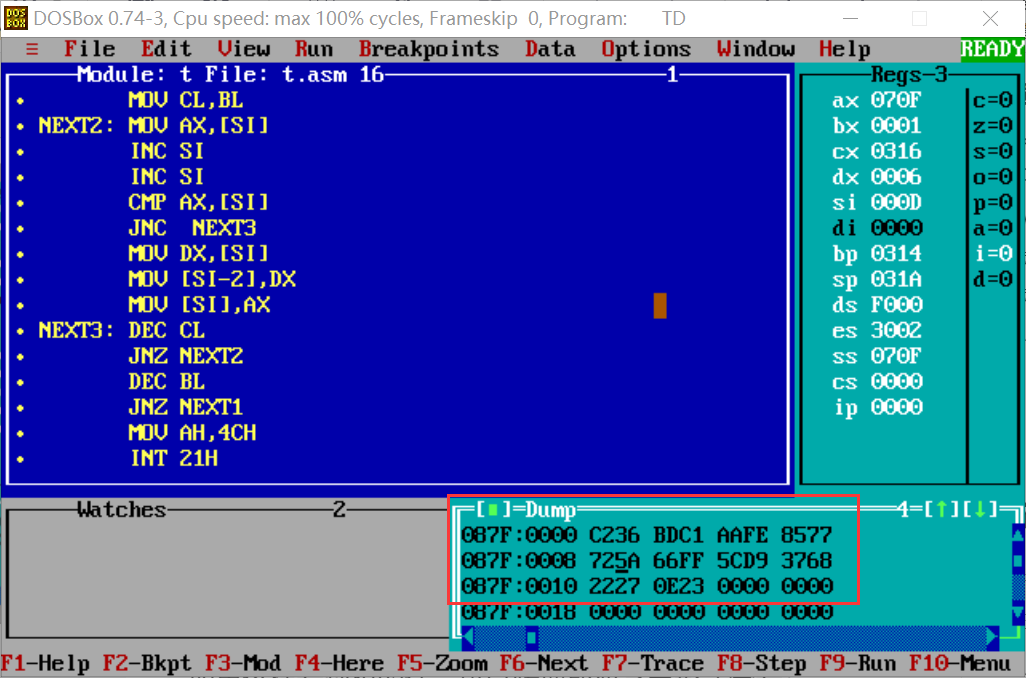
Task: Click the Dump horizontal scrollbar right arrow
Action: click(993, 637)
